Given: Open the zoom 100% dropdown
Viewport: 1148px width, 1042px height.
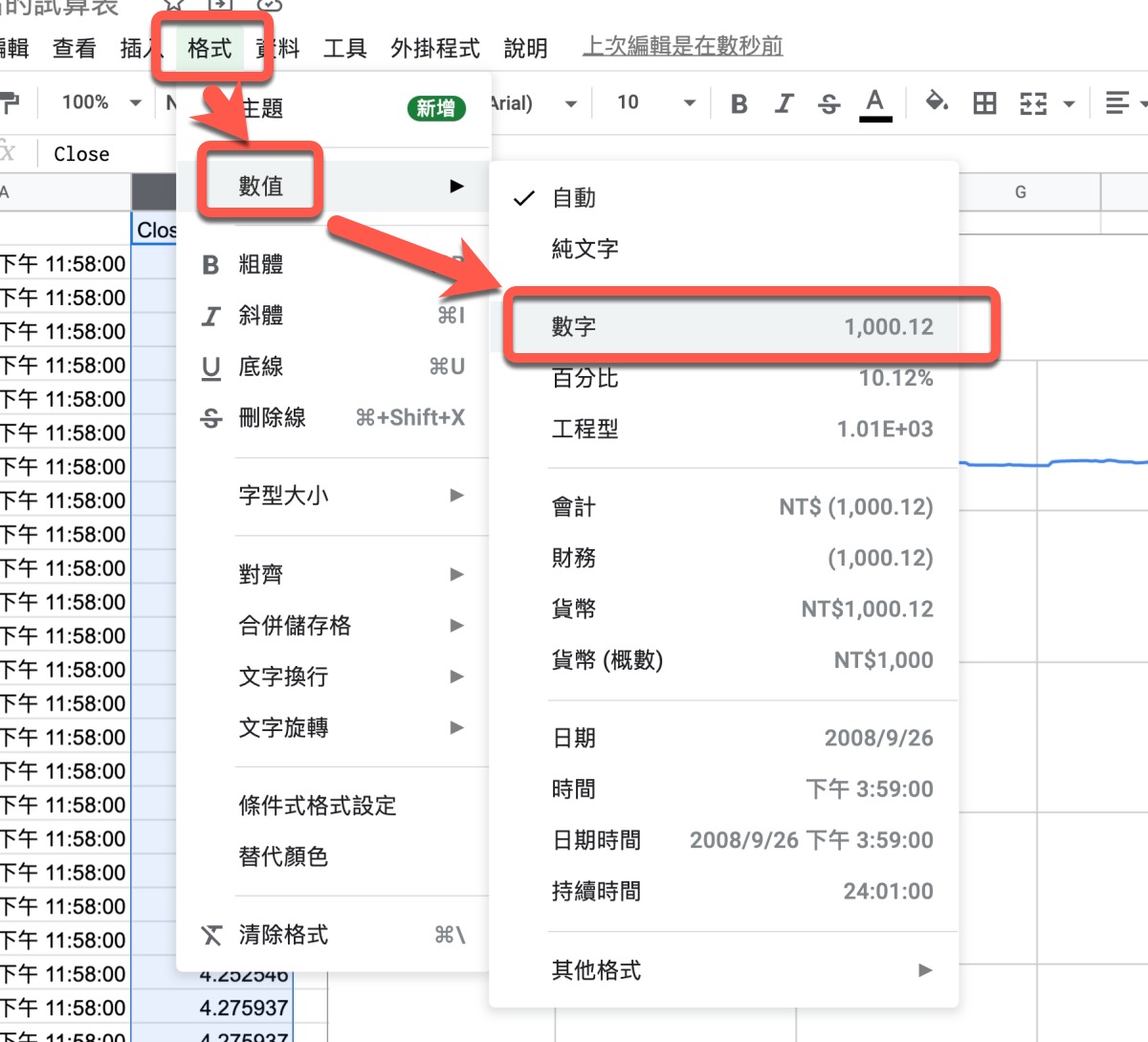Looking at the screenshot, I should 100,102.
